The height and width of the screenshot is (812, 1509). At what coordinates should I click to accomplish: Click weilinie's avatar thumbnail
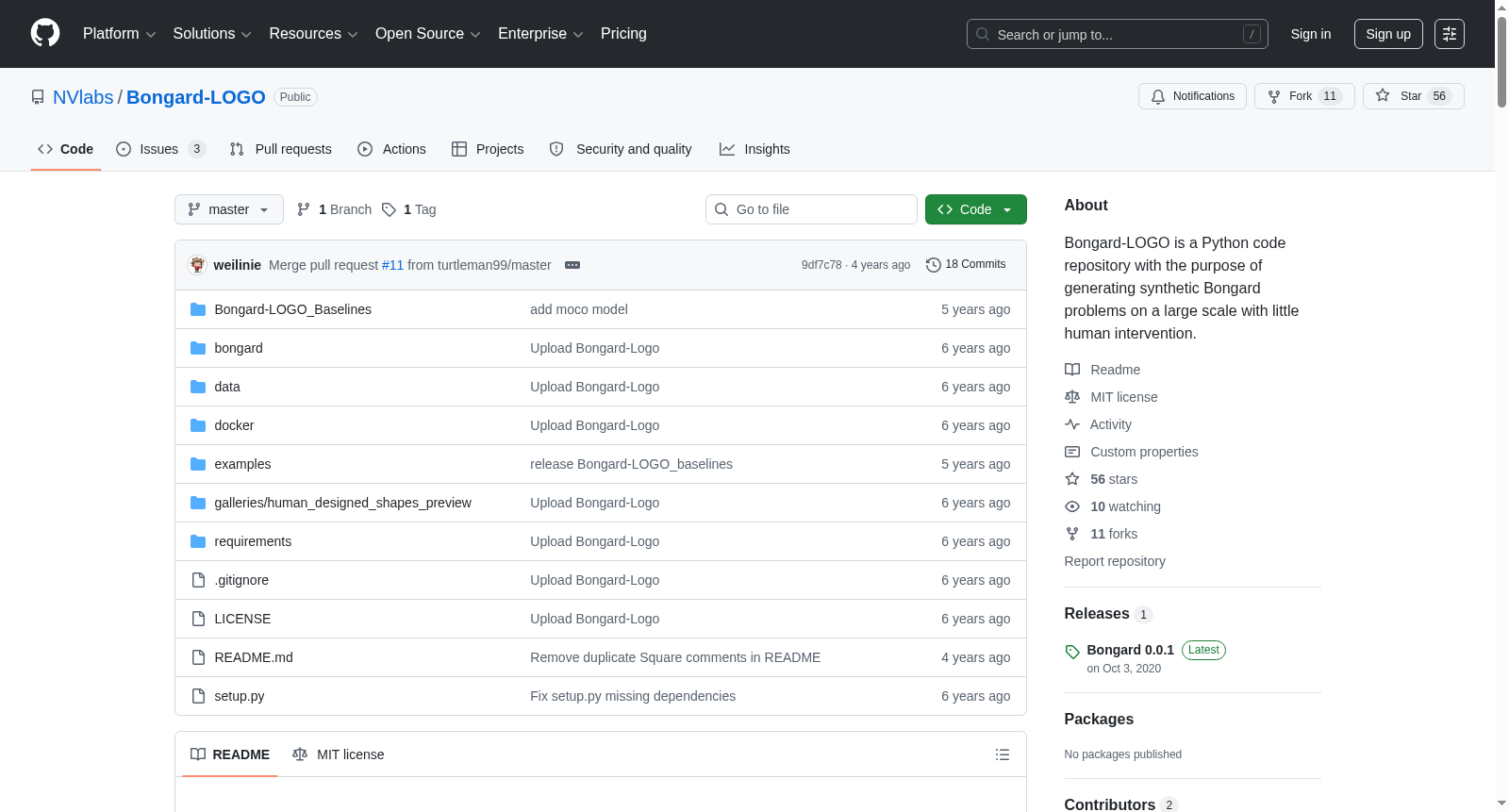tap(197, 265)
